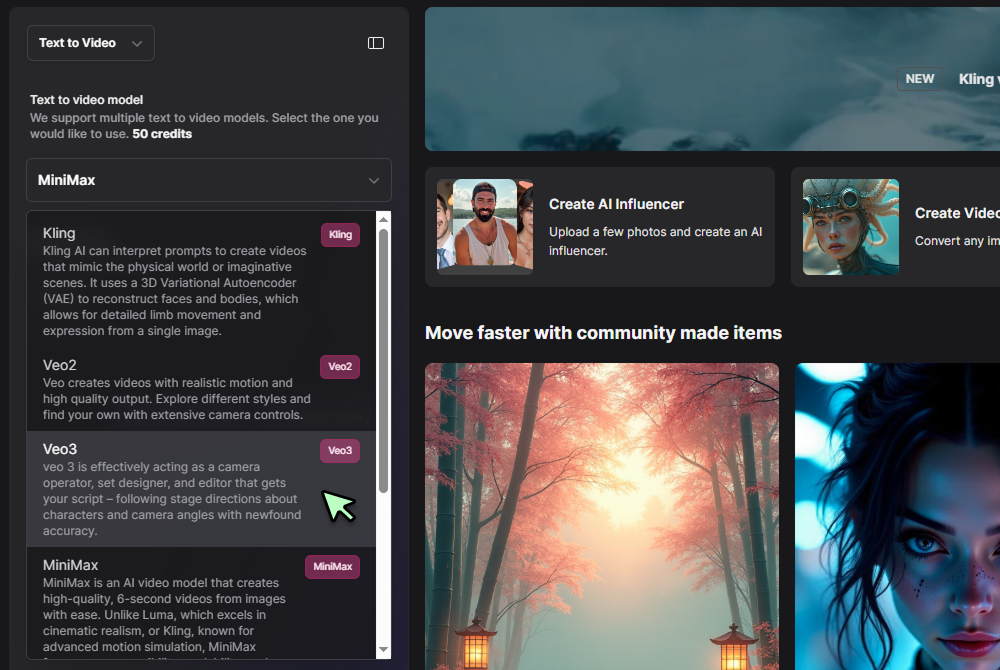The width and height of the screenshot is (1000, 670).
Task: Open the Create Video card
Action: click(x=895, y=227)
